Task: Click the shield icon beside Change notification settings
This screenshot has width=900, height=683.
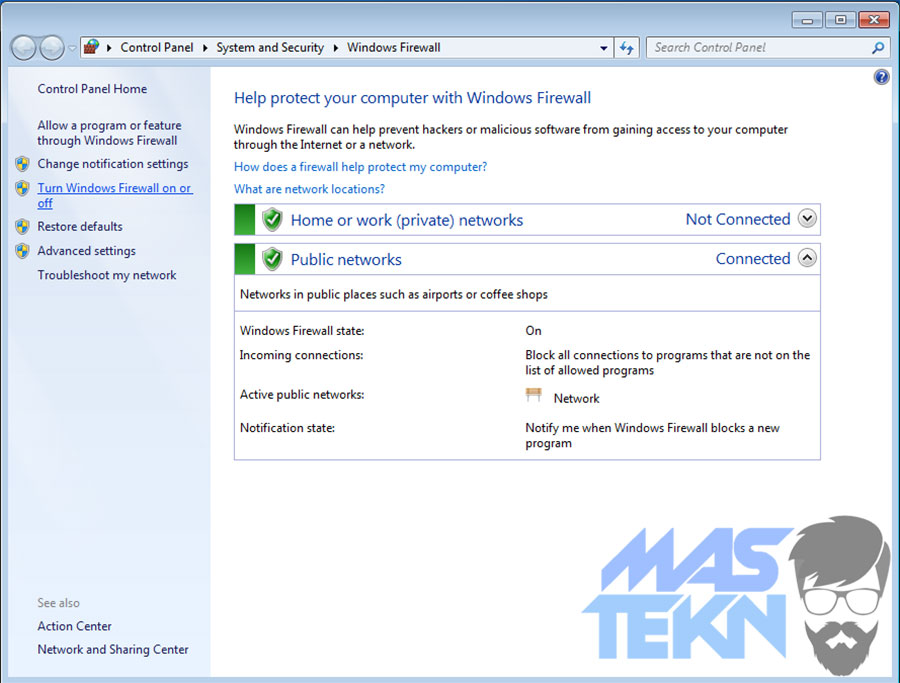Action: coord(22,164)
